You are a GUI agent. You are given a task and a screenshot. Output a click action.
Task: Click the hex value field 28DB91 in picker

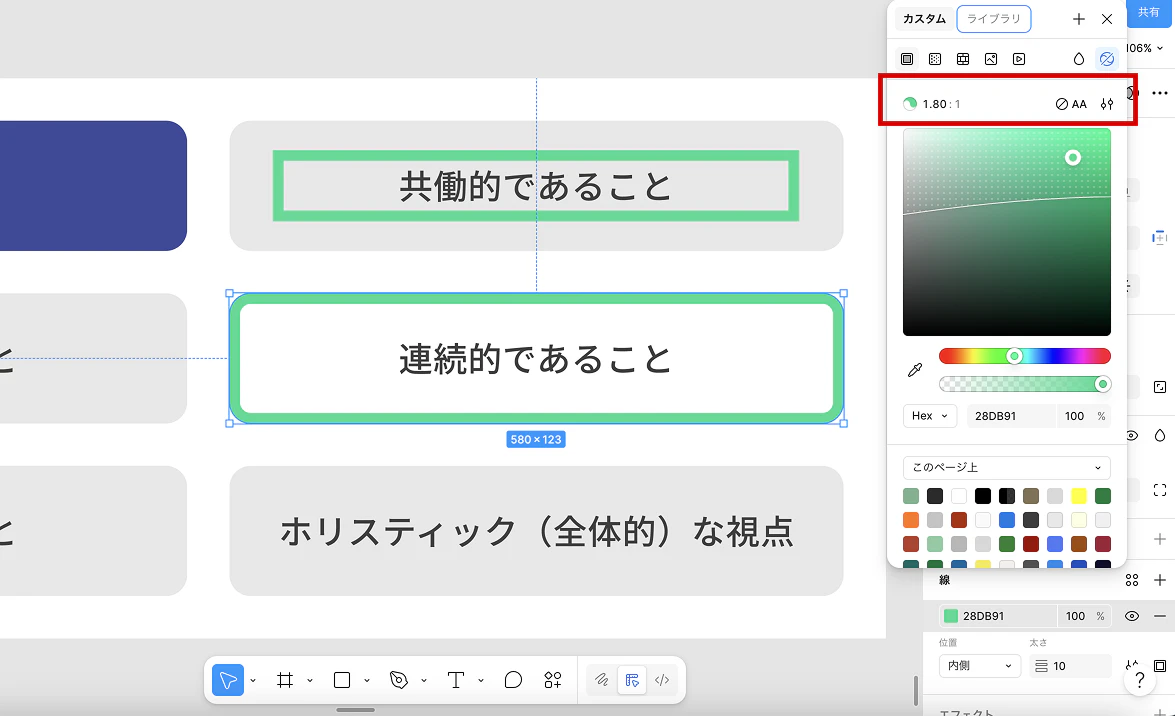pyautogui.click(x=1010, y=416)
